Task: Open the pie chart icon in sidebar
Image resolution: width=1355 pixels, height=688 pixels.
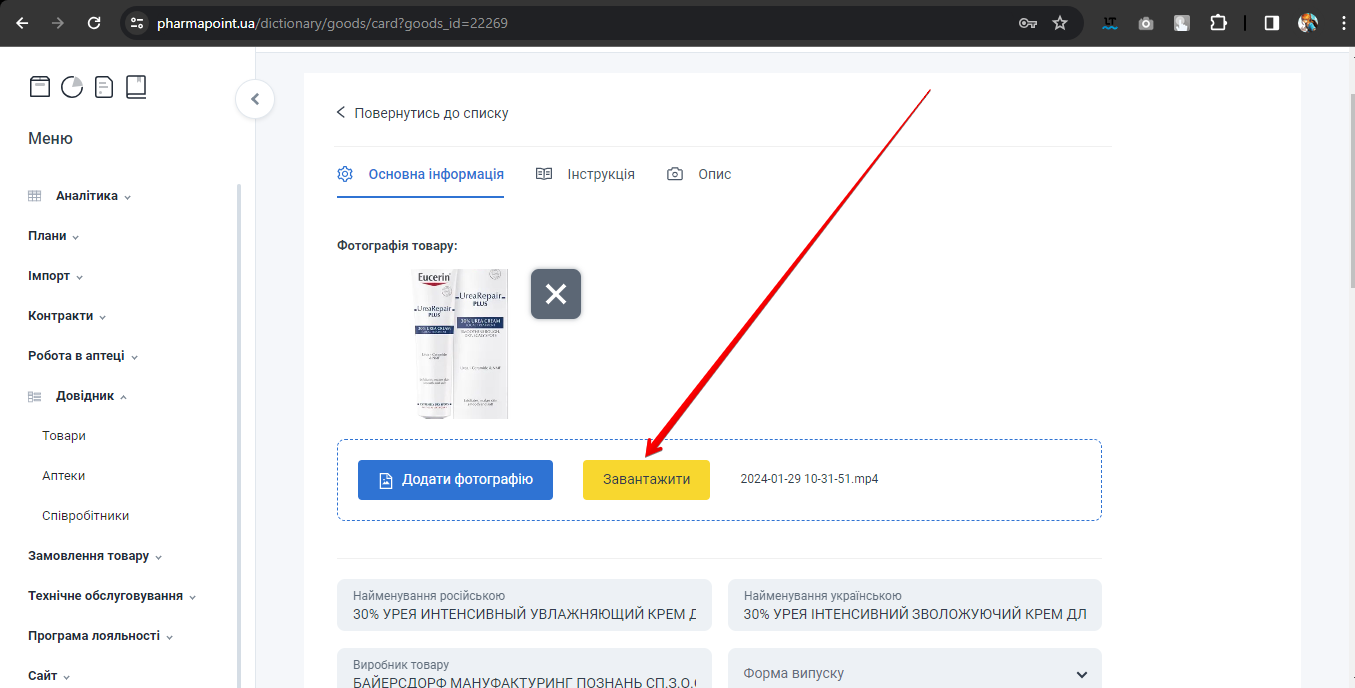Action: [72, 87]
